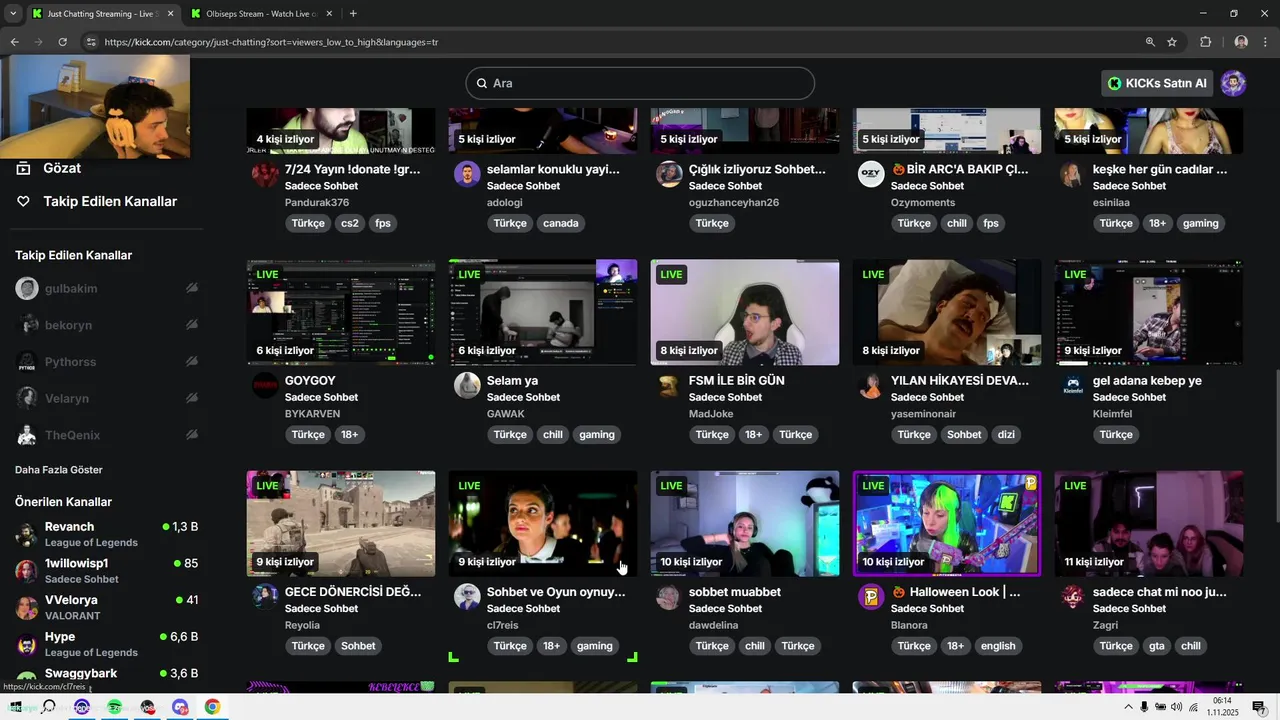Open the Halloween Look stream thumbnail
The height and width of the screenshot is (720, 1280).
[947, 524]
